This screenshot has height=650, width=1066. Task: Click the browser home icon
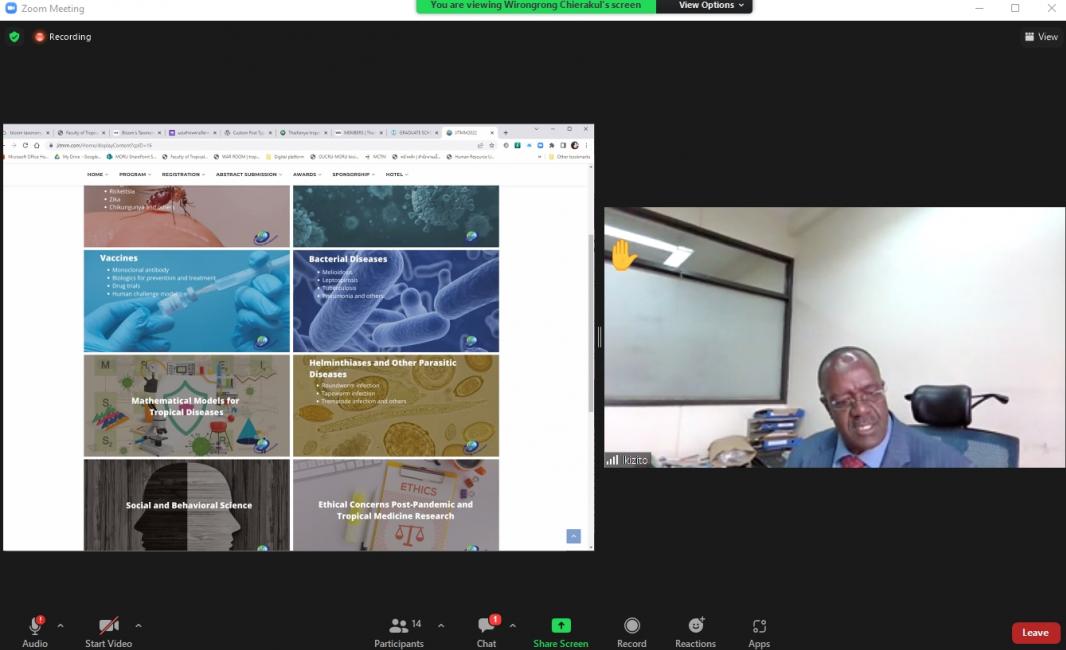[x=37, y=146]
